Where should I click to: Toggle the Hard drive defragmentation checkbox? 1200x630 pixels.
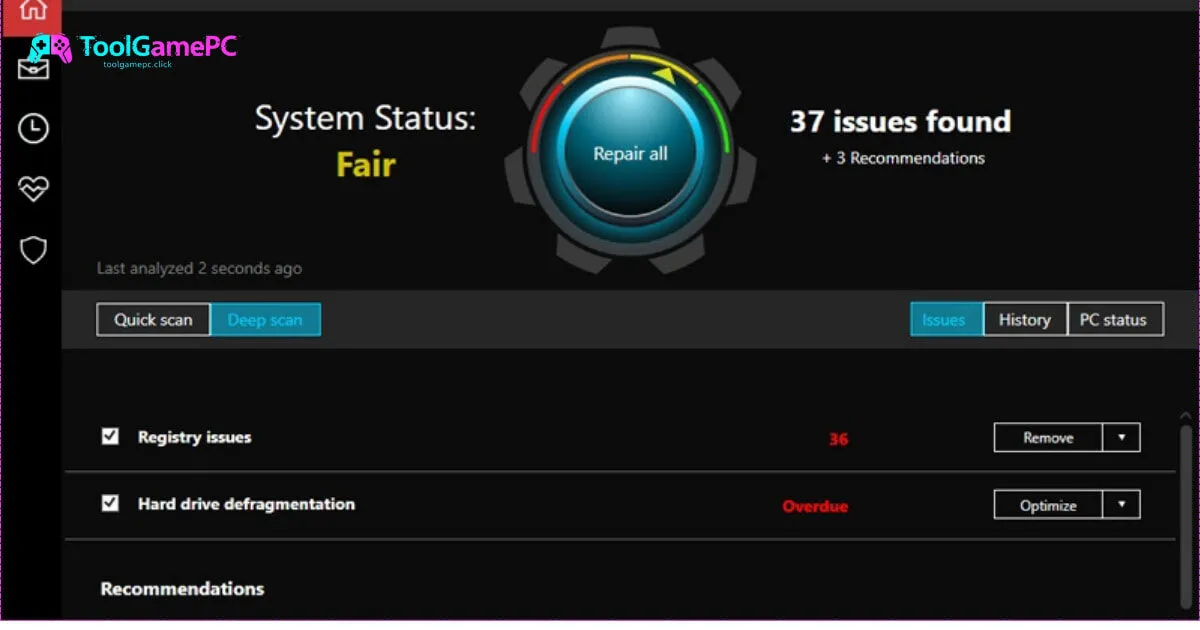click(x=110, y=504)
